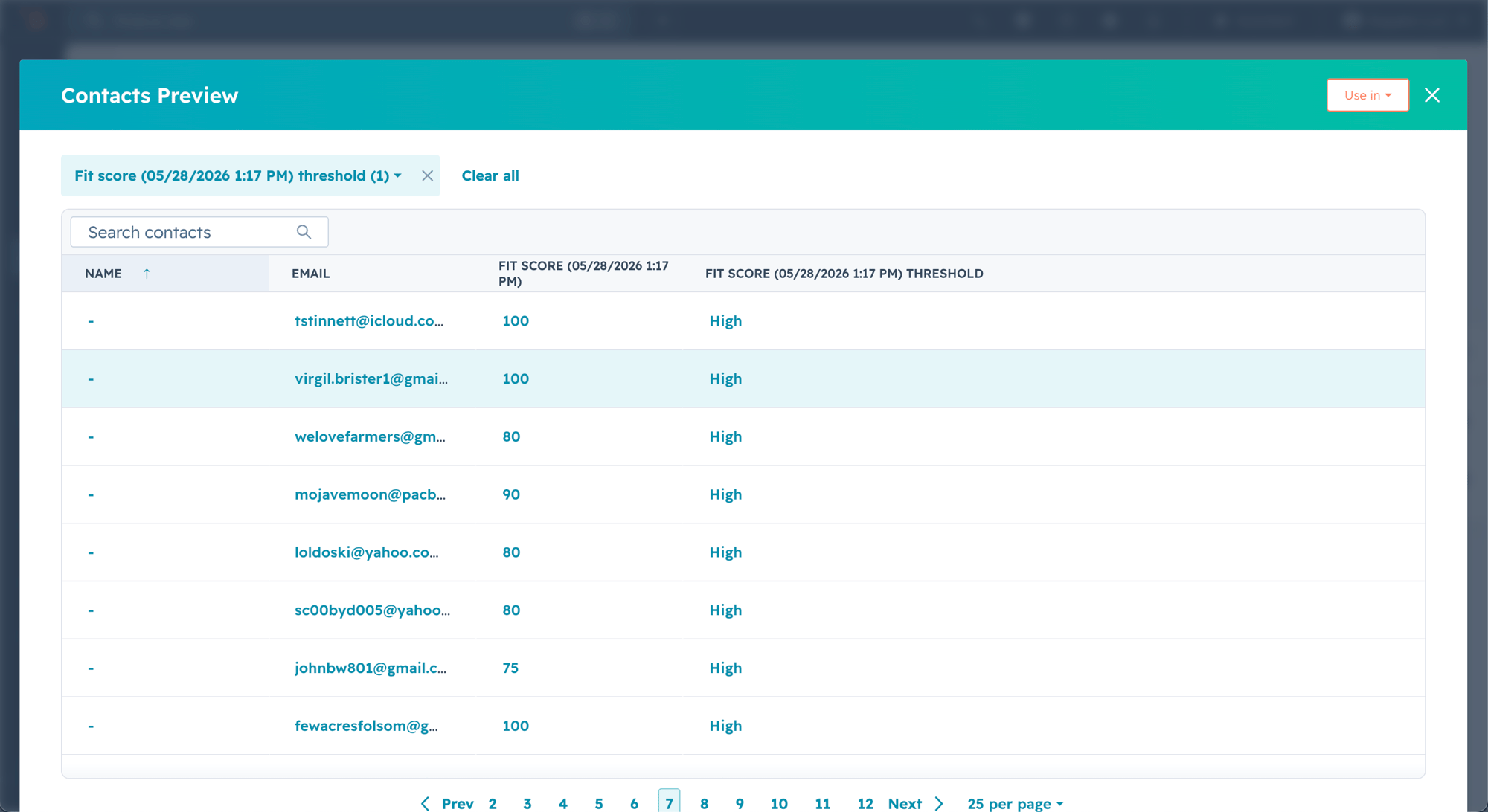Sort by the EMAIL column header

310,274
